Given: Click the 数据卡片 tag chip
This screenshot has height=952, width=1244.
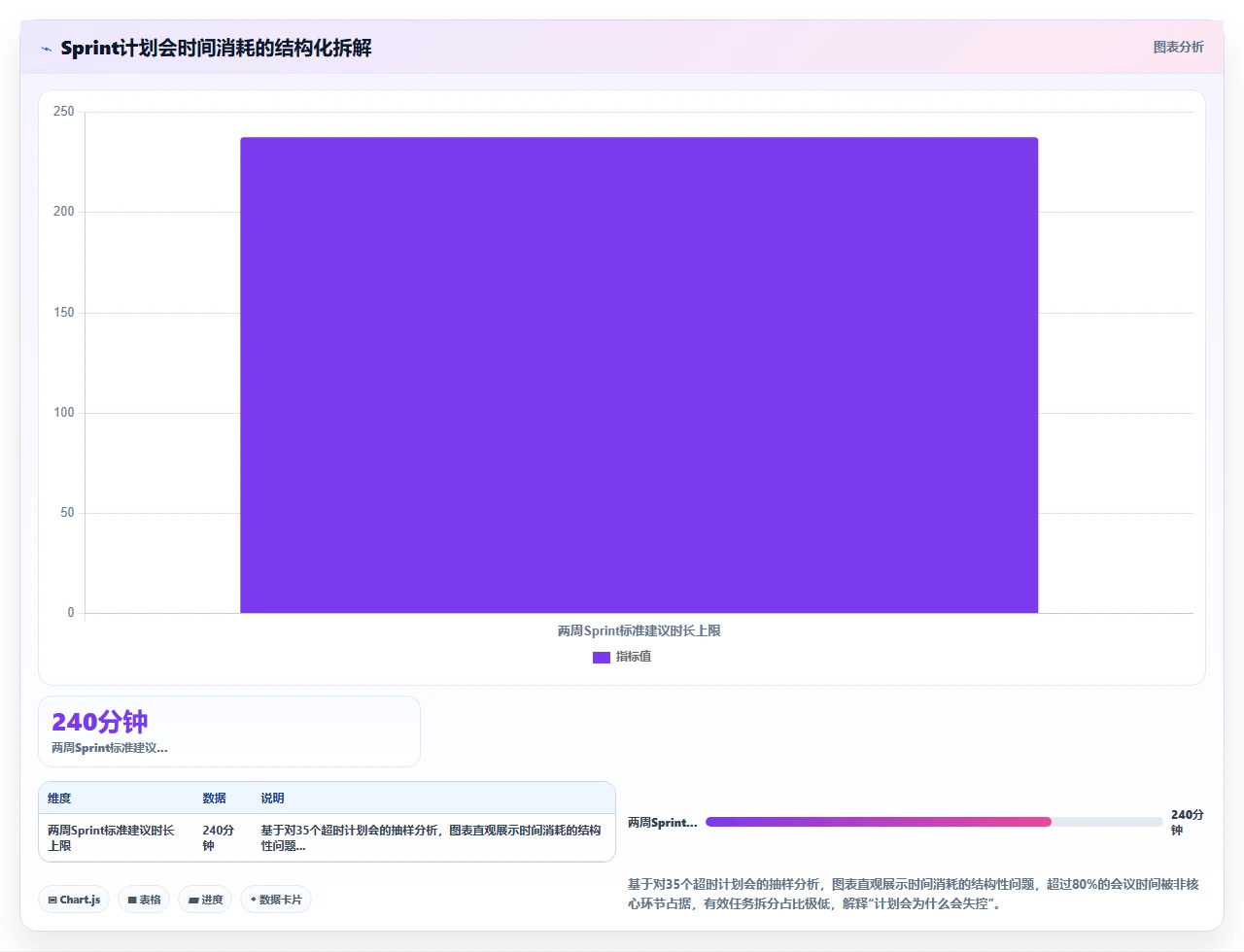Looking at the screenshot, I should click(x=276, y=900).
